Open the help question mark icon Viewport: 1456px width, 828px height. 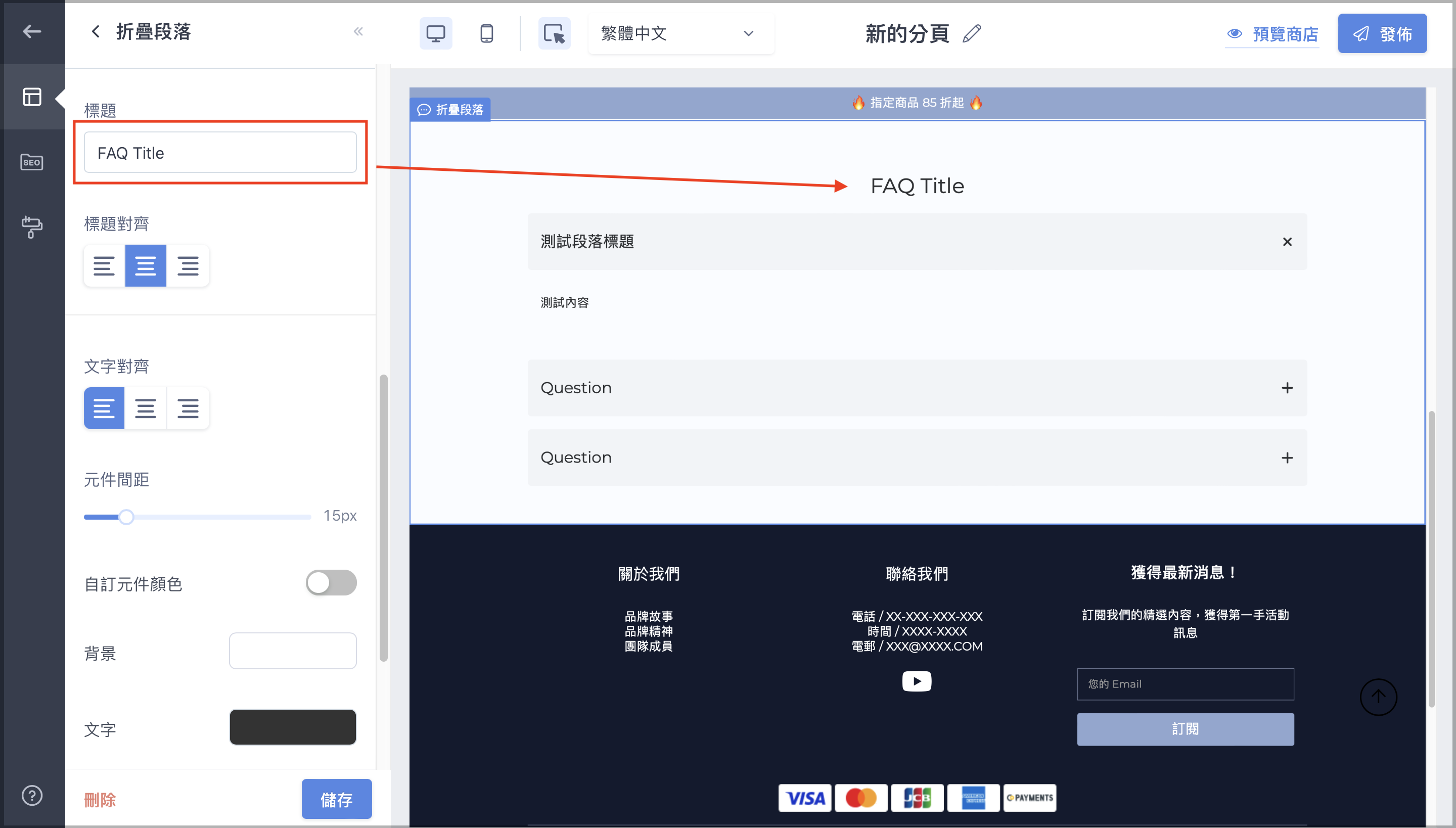coord(32,795)
